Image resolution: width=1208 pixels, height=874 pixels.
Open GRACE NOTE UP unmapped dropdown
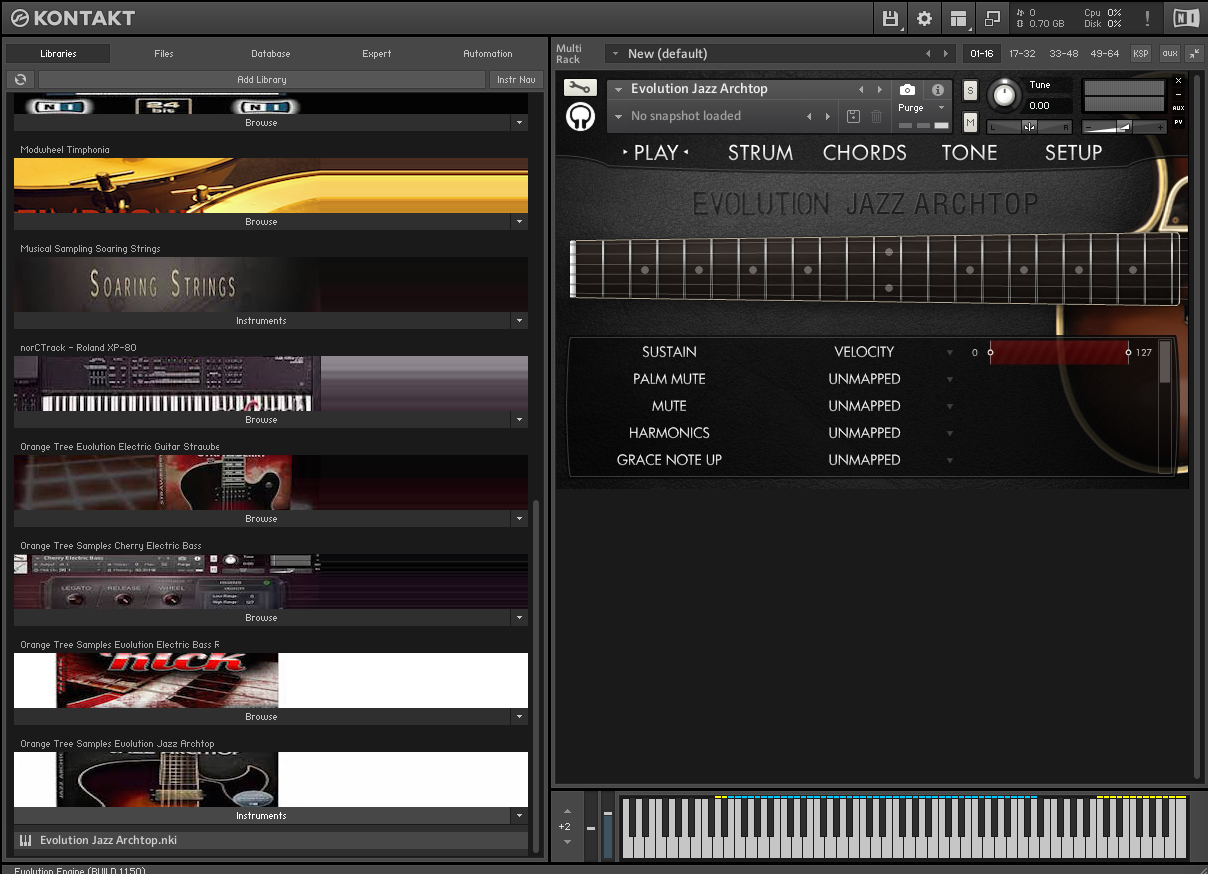(x=950, y=460)
